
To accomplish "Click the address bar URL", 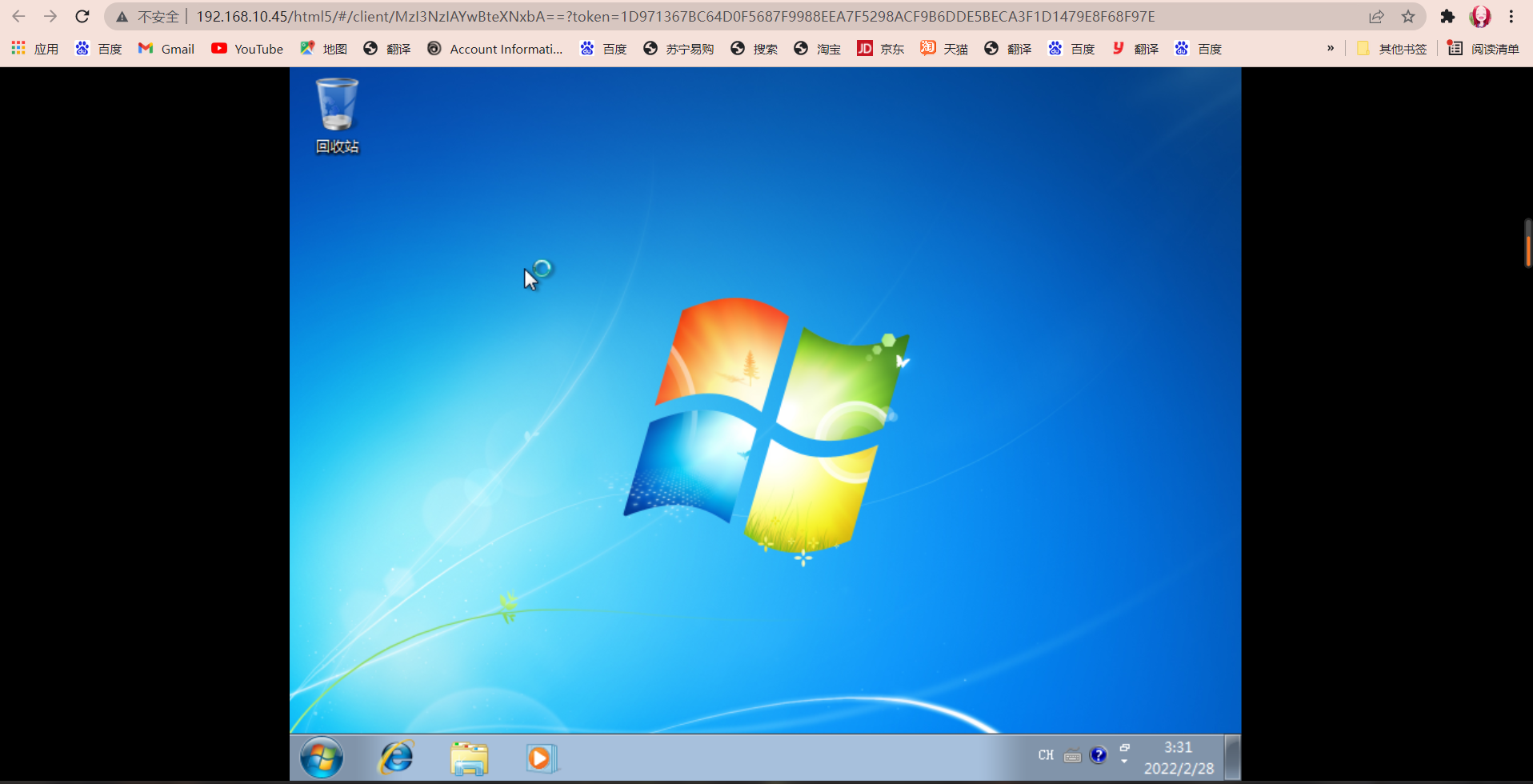I will tap(675, 17).
